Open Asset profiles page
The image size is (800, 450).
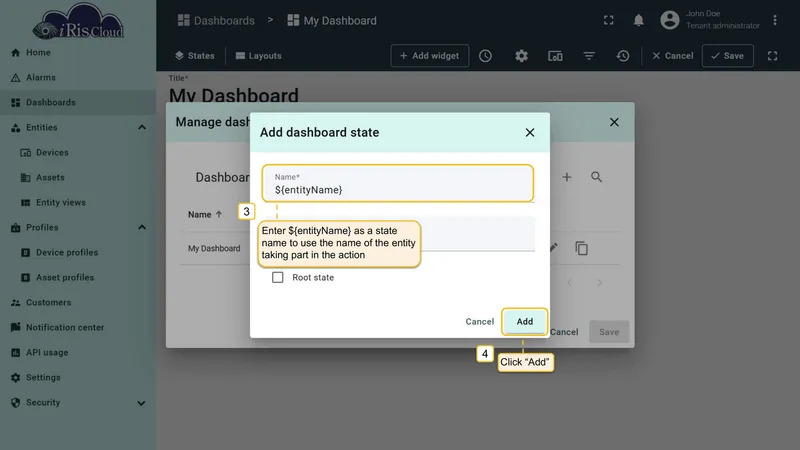click(78, 278)
